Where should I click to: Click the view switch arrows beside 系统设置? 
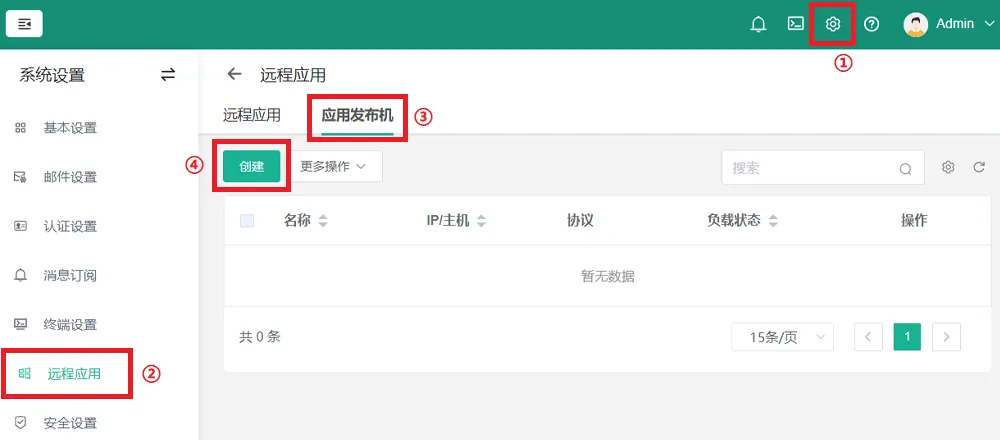point(168,75)
